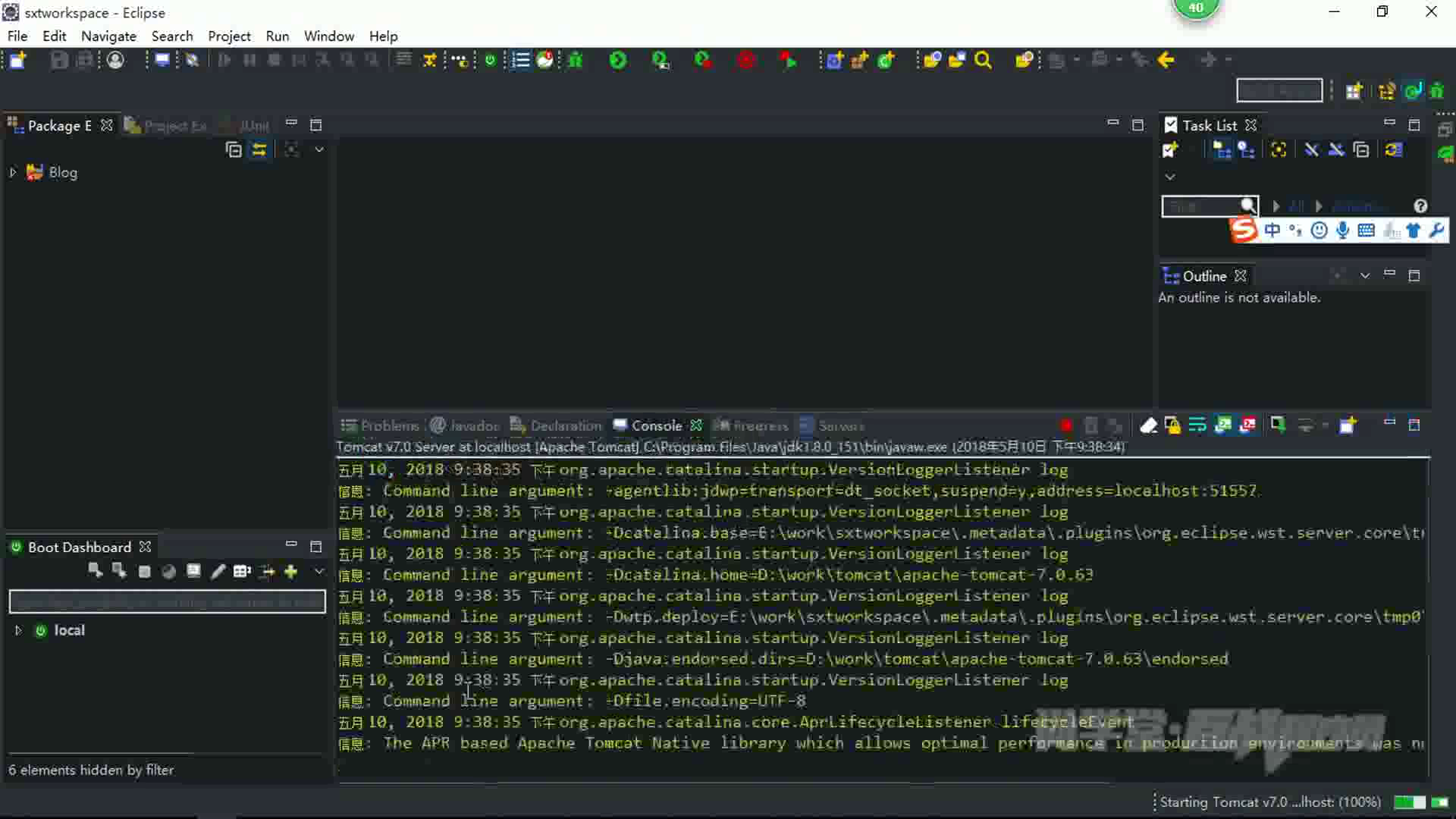This screenshot has width=1456, height=819.
Task: Click the Open Perspective icon at top right
Action: coord(1354,91)
